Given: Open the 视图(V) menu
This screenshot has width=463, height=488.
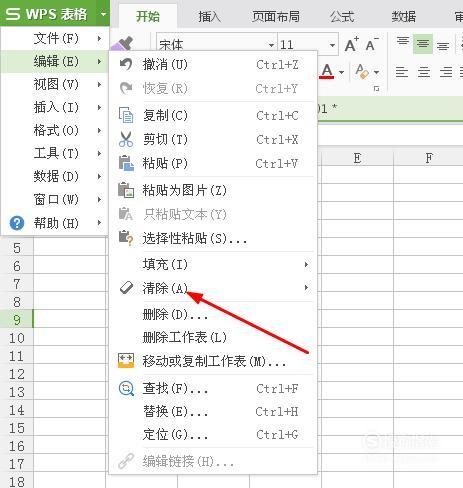Looking at the screenshot, I should (x=55, y=84).
